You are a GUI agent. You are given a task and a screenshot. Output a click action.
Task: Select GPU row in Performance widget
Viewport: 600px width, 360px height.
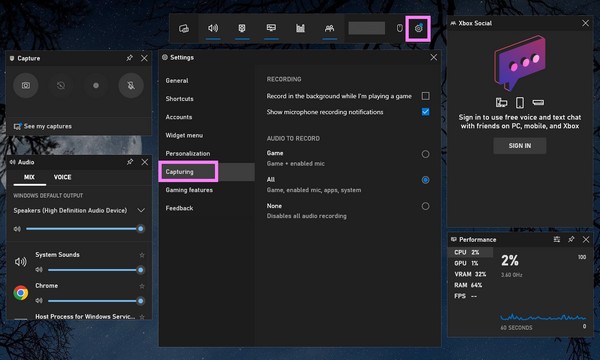[x=470, y=263]
